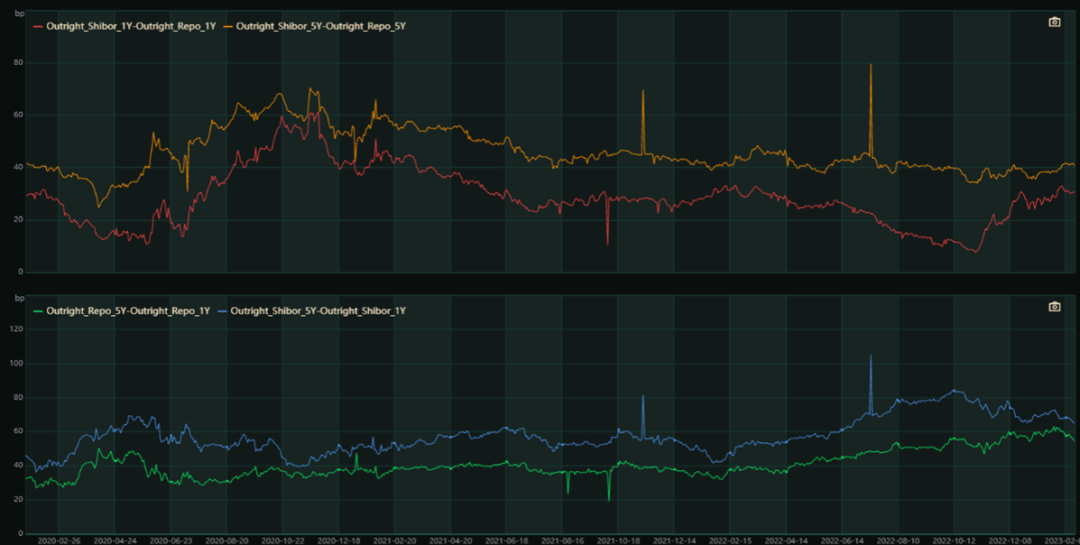1080x545 pixels.
Task: Click the 2021-10-18 date axis label
Action: [619, 541]
